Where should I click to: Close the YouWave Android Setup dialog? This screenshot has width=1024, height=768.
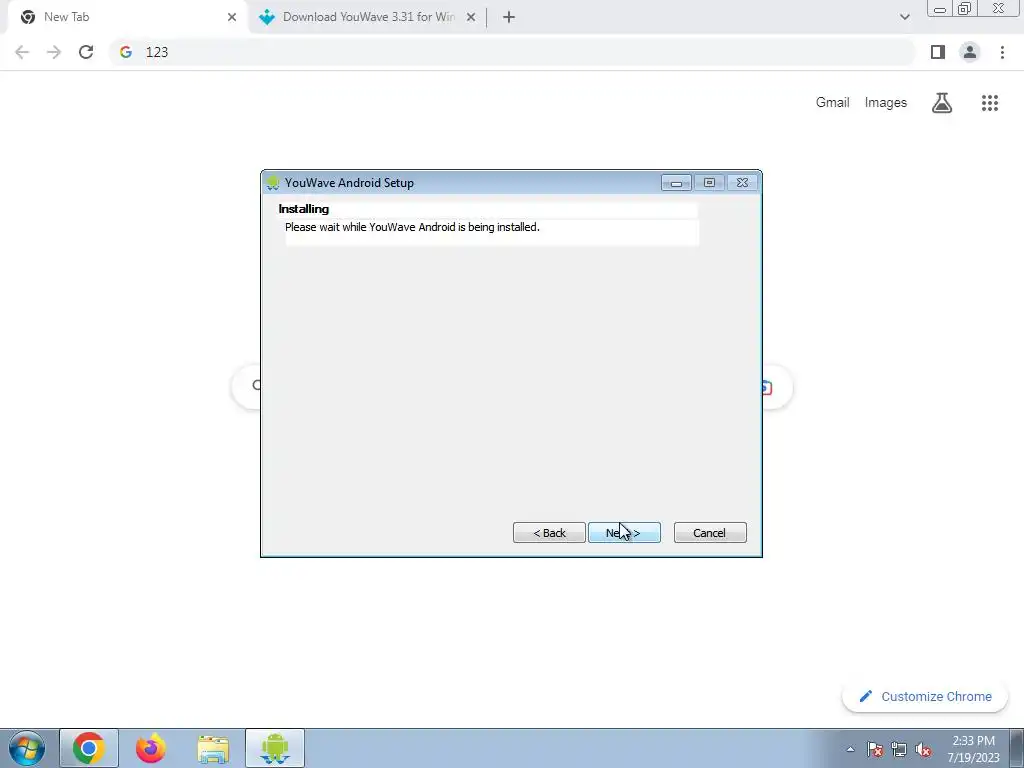click(743, 183)
